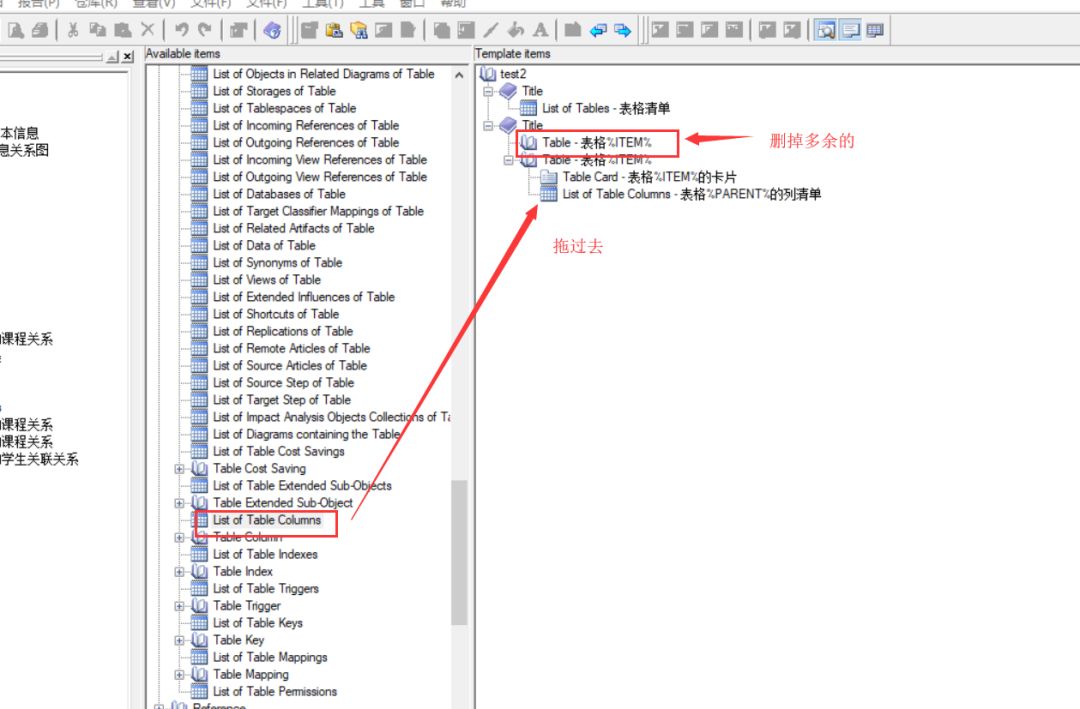Select 'List of Databases of Table' item
1080x709 pixels.
pos(279,194)
